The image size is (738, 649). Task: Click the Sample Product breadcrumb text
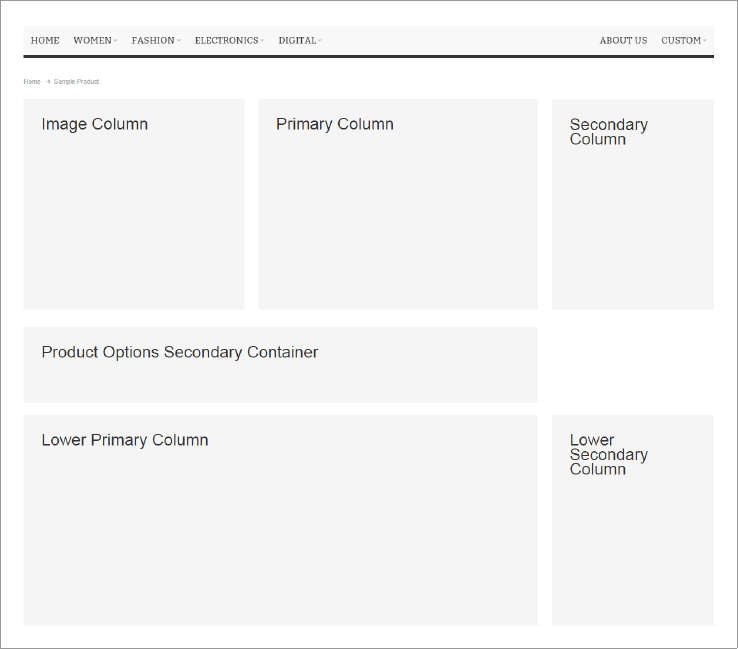click(77, 82)
